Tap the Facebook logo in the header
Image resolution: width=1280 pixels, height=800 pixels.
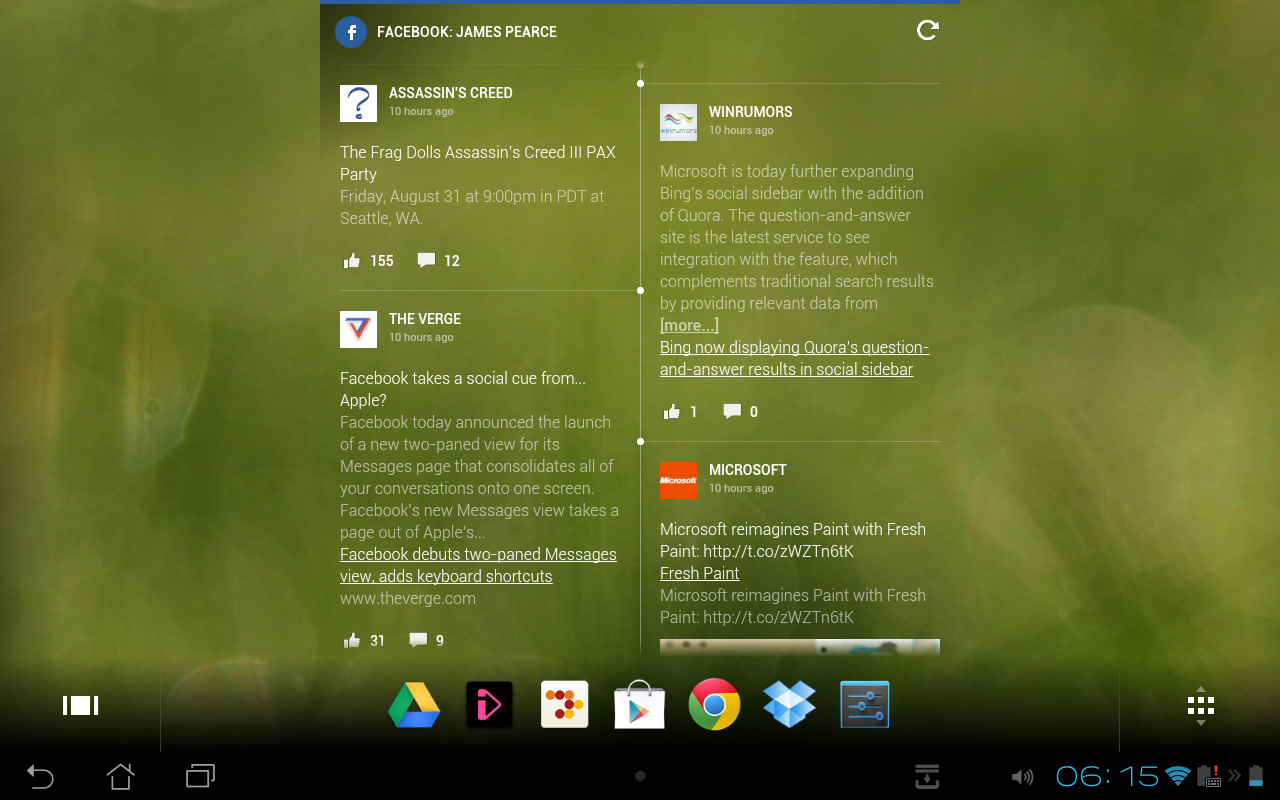pos(351,32)
